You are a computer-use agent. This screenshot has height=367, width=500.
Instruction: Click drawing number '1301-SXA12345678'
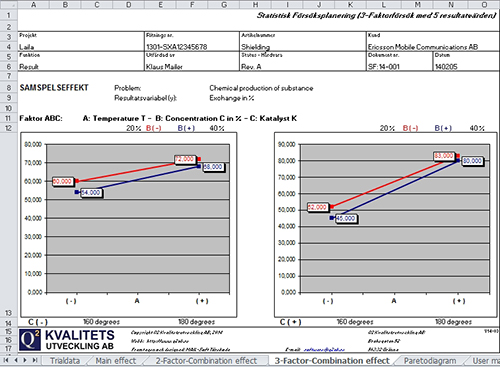coord(176,47)
